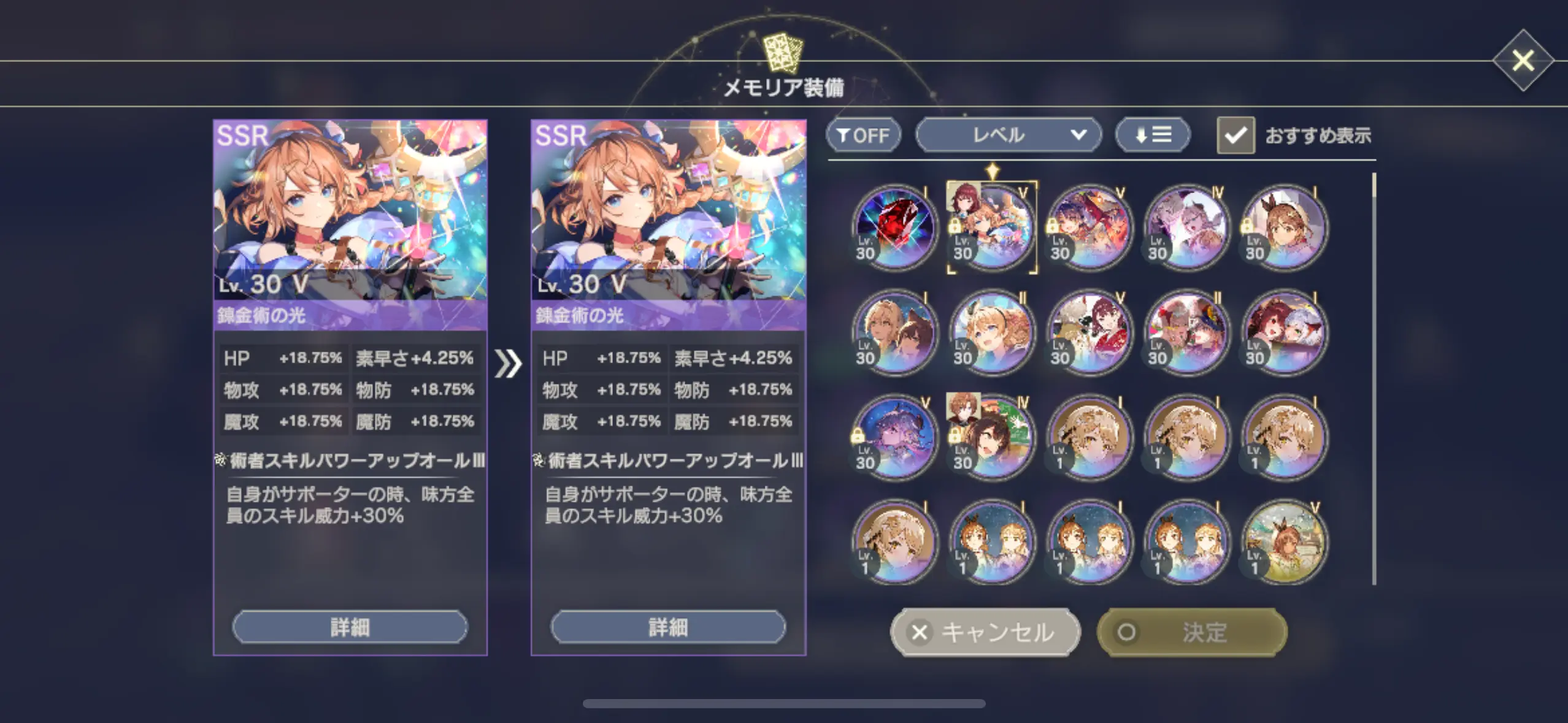Toggle the sort order direction button

1153,135
